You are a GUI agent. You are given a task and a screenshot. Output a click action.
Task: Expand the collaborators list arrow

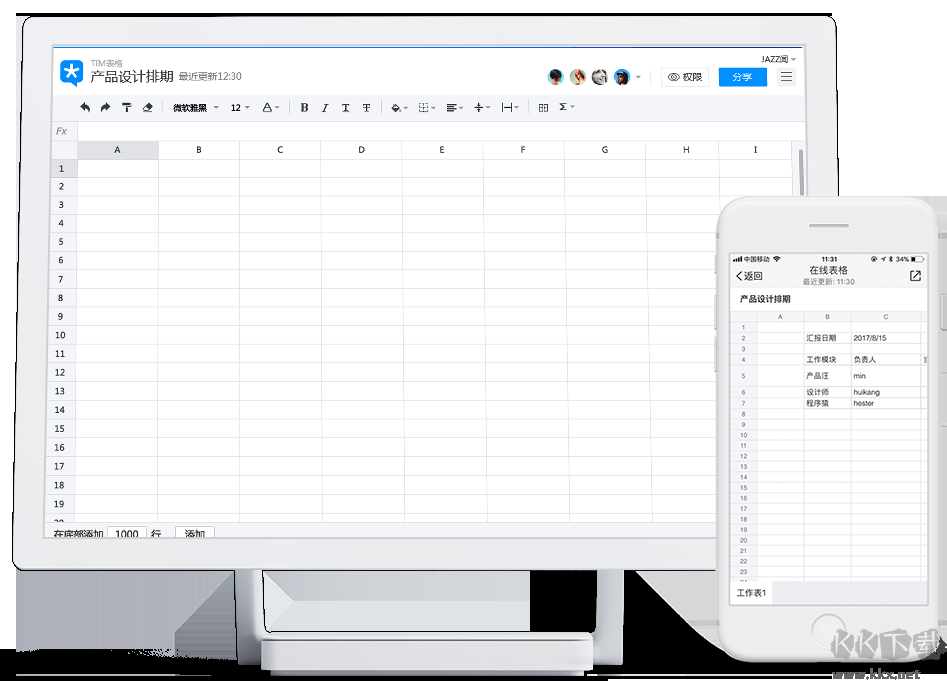point(638,77)
